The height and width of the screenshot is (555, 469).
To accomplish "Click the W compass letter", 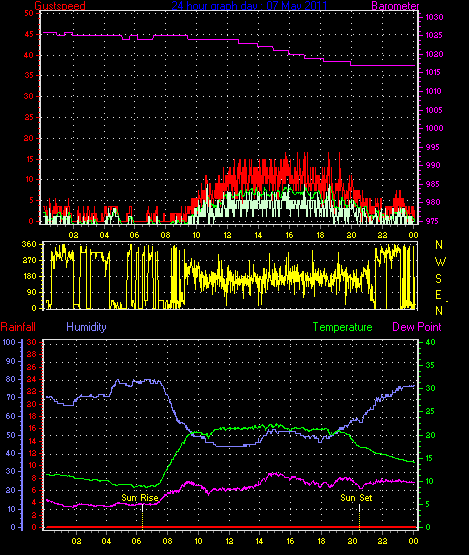I will pos(440,262).
